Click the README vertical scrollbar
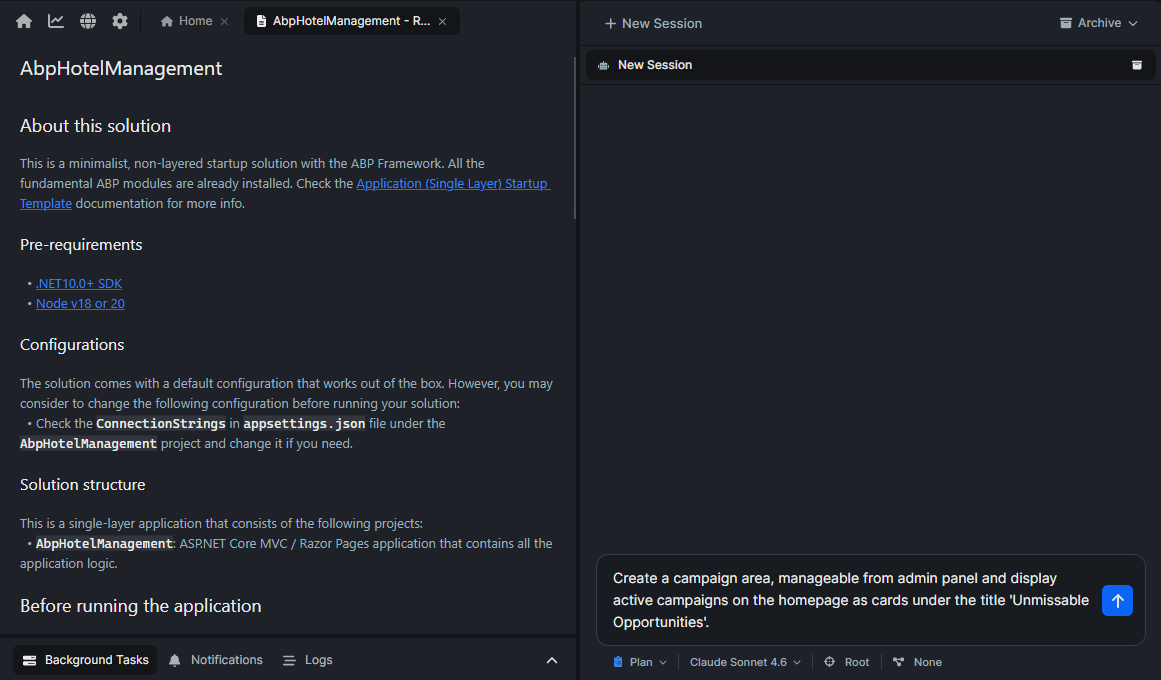1161x680 pixels. point(575,139)
